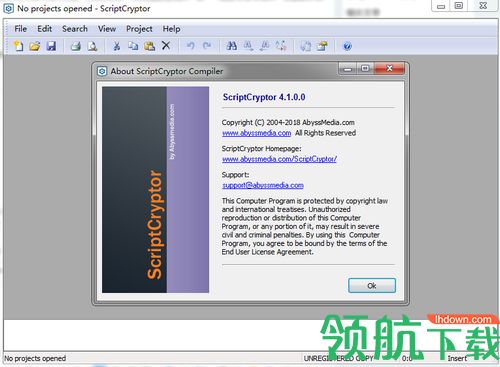Open the Edit menu
This screenshot has width=500, height=367.
coord(44,29)
